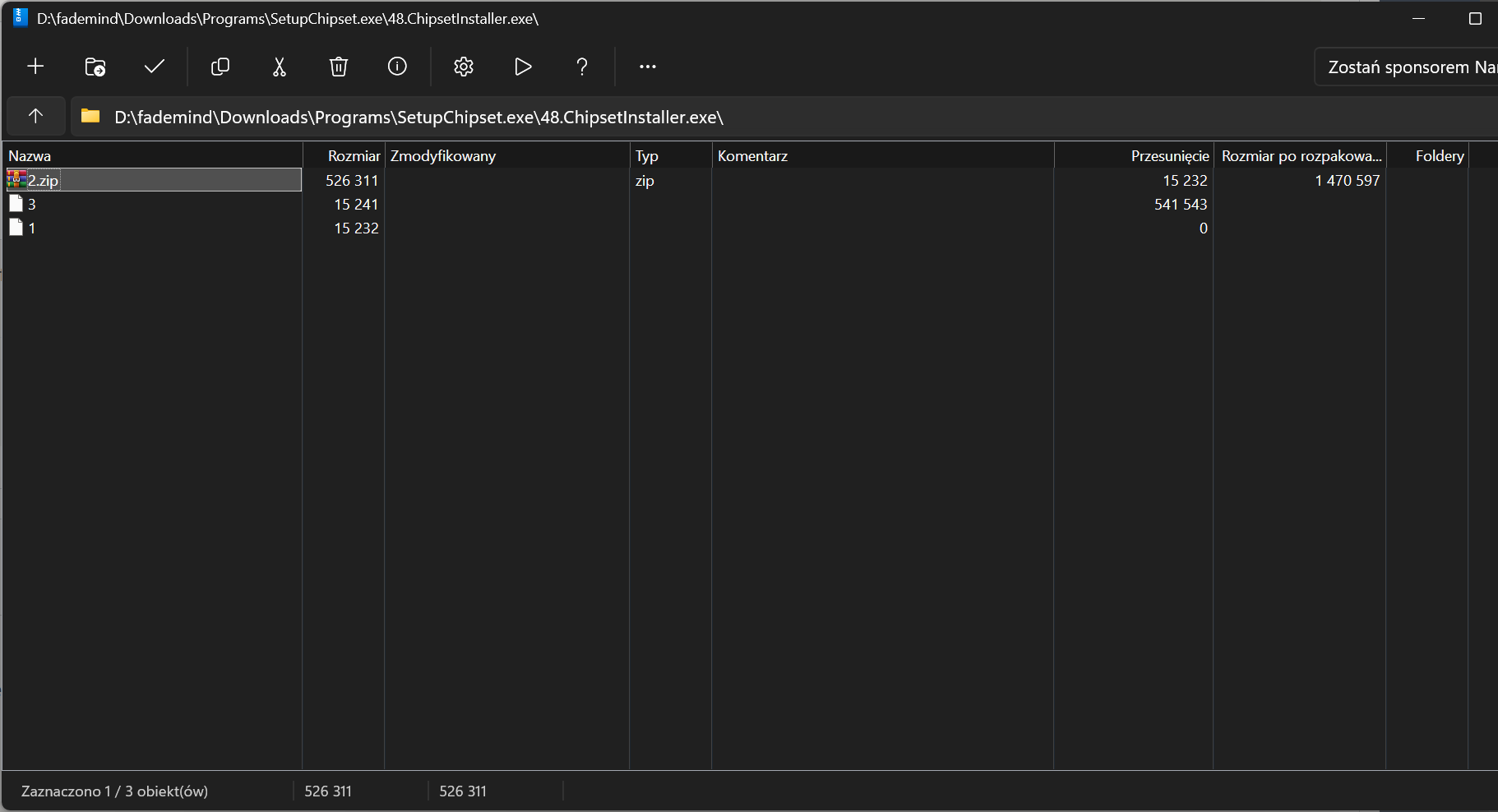1498x812 pixels.
Task: Click the offset value 541 543
Action: tap(1181, 204)
